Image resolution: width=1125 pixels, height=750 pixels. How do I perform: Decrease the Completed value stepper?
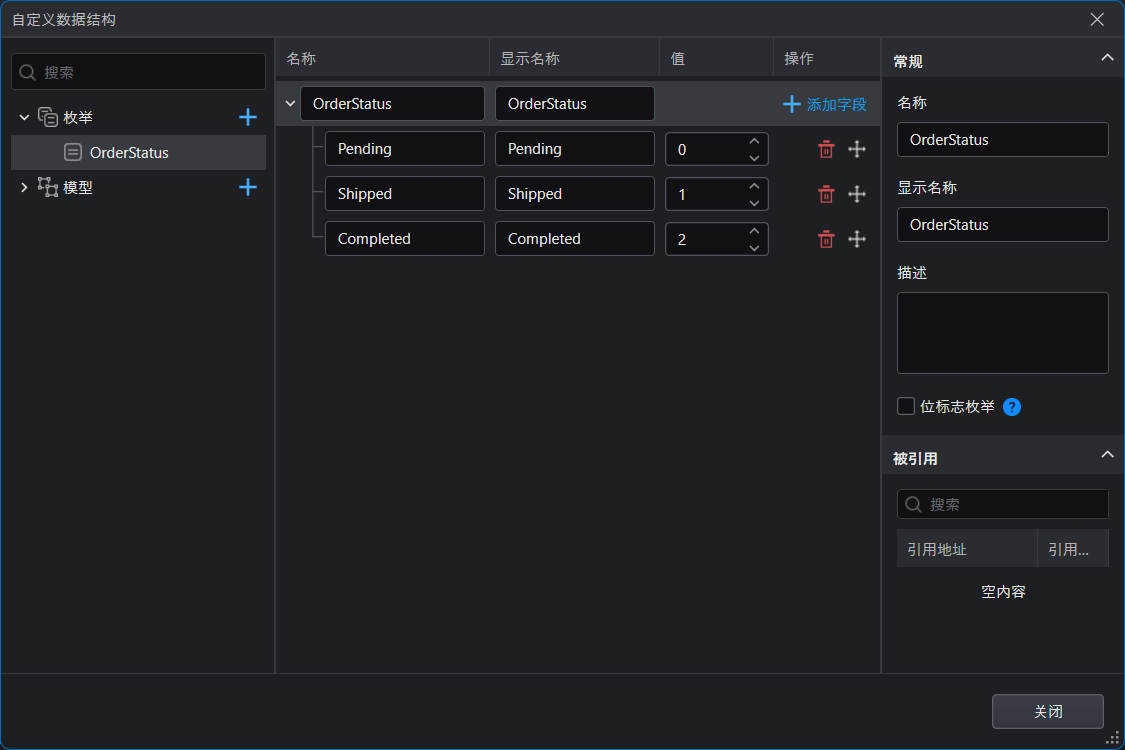click(x=754, y=248)
